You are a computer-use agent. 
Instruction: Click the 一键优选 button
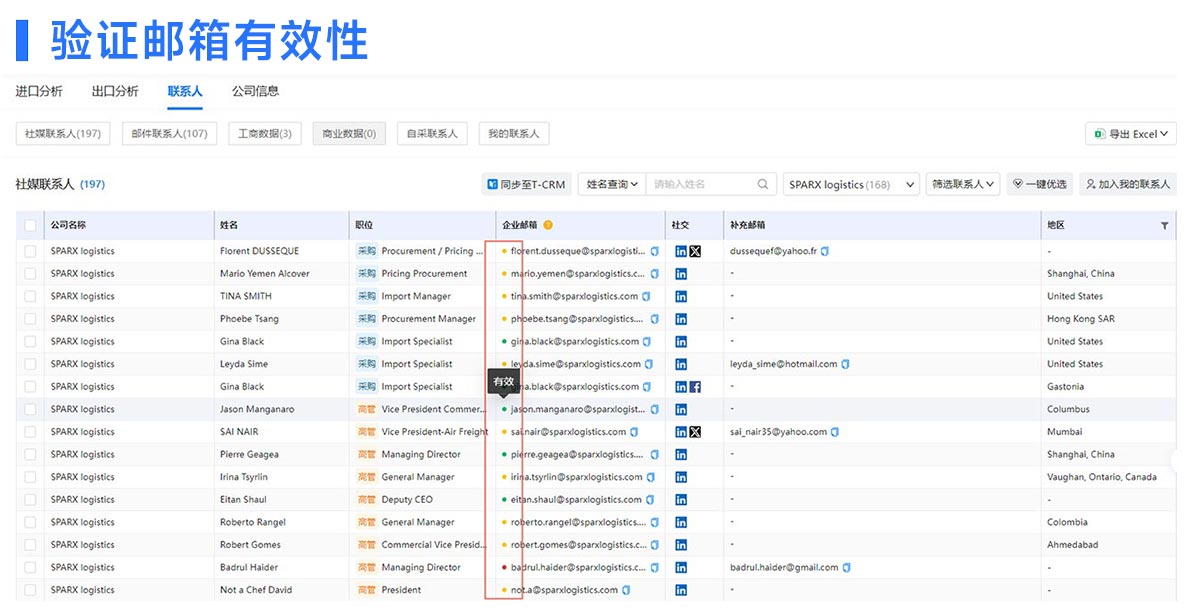[x=1040, y=184]
